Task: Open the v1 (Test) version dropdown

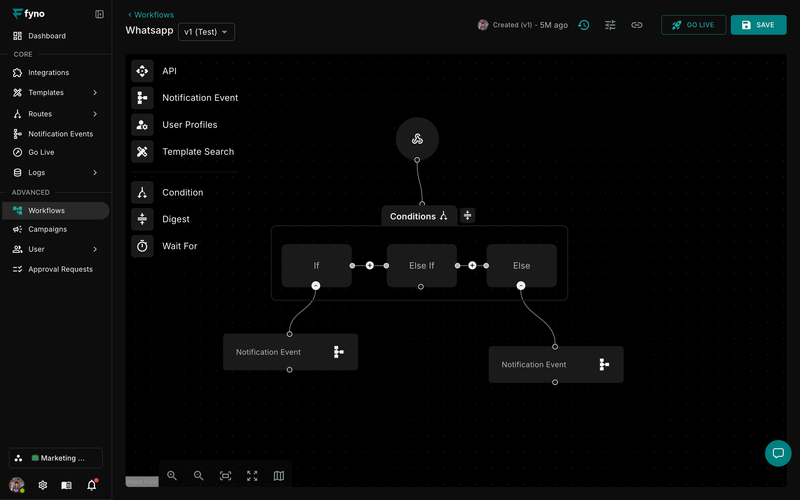Action: 206,32
